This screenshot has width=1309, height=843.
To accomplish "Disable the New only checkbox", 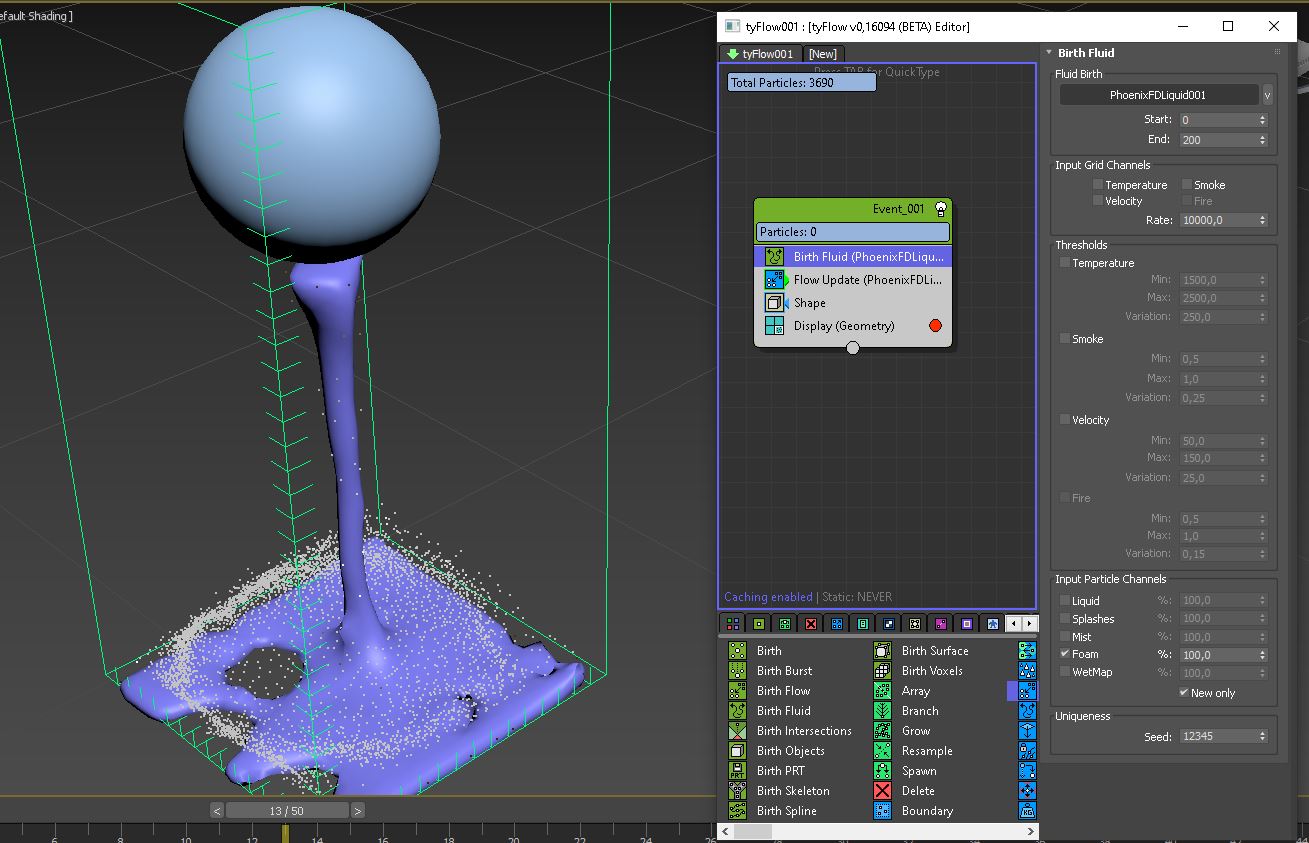I will pyautogui.click(x=1184, y=693).
